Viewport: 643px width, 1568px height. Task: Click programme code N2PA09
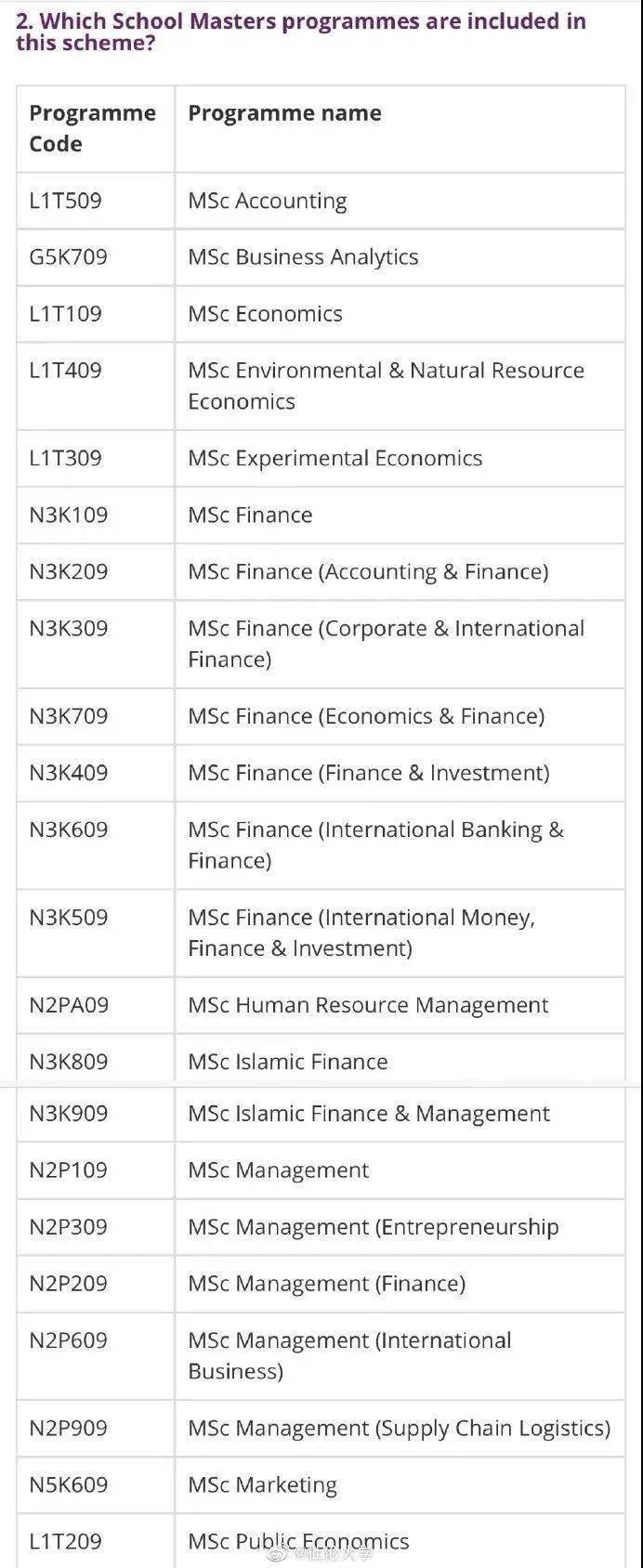click(x=69, y=1005)
